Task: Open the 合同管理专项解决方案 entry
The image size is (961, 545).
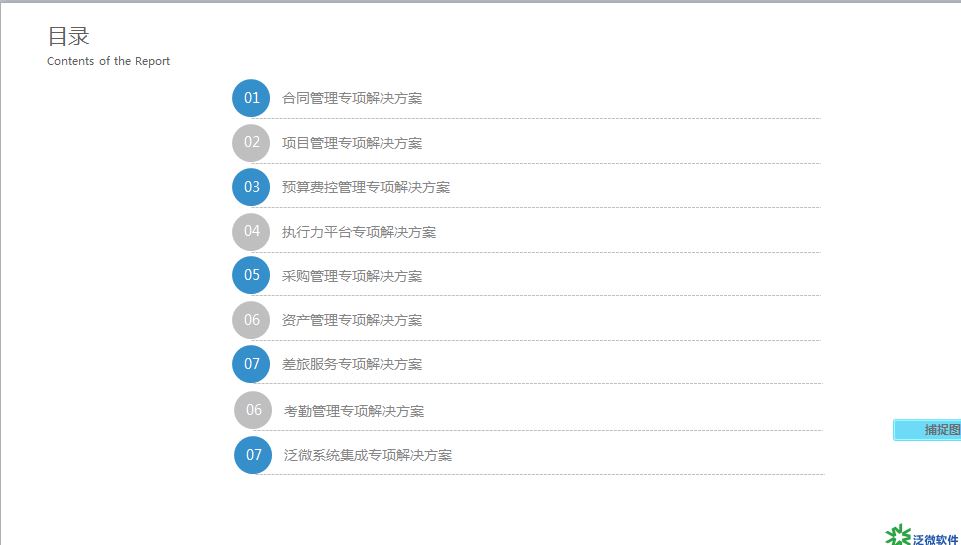Action: pos(352,98)
